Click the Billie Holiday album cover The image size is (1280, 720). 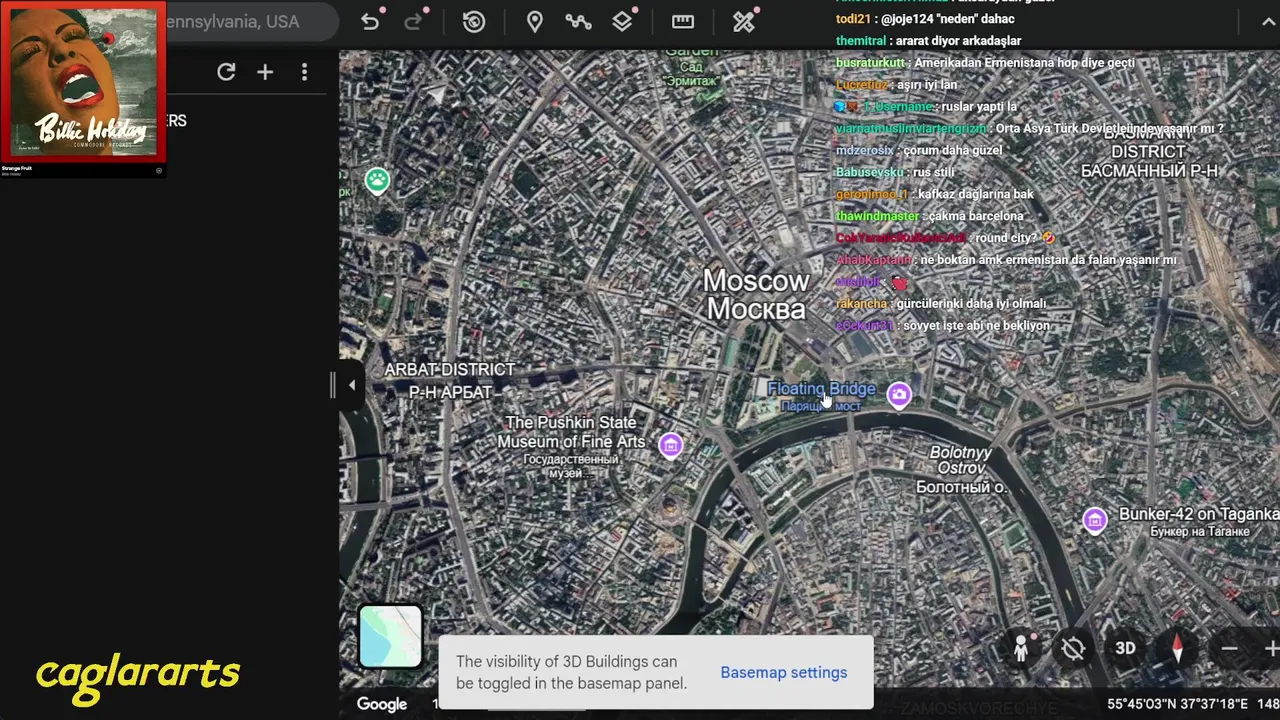[x=83, y=81]
